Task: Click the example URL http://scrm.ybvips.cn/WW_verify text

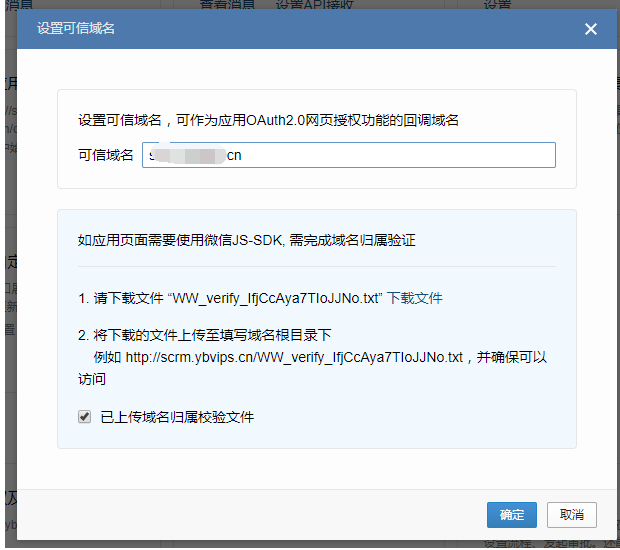Action: pyautogui.click(x=294, y=357)
